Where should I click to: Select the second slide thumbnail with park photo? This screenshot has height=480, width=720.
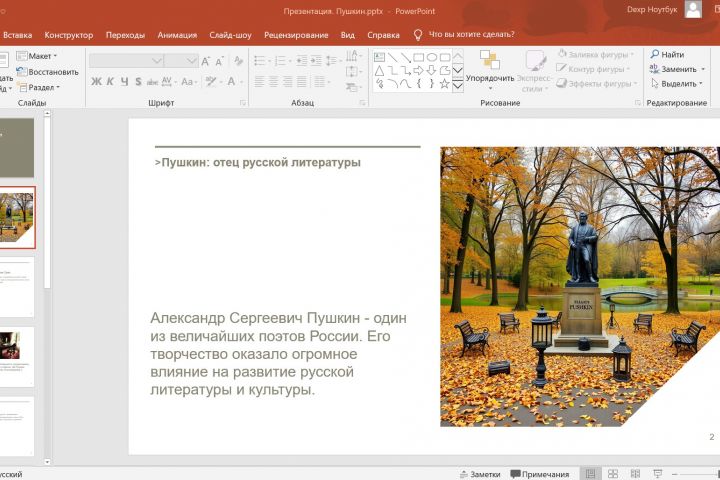coord(16,217)
